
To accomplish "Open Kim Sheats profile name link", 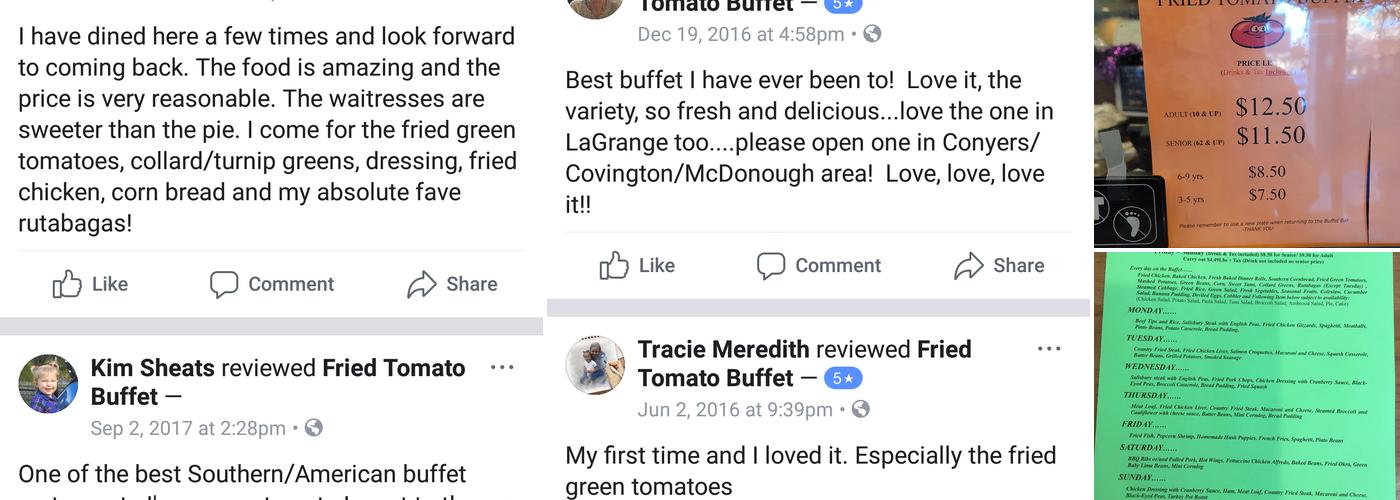I will coord(152,368).
